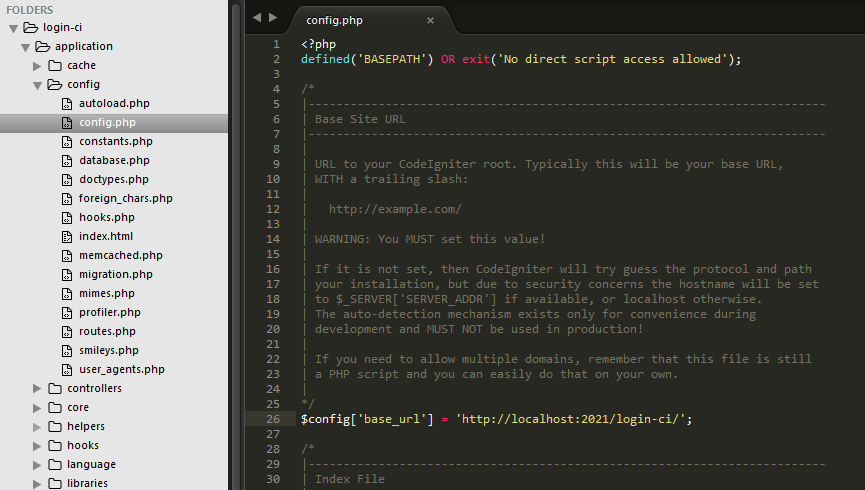Expand the language folder arrow
865x490 pixels.
37,465
